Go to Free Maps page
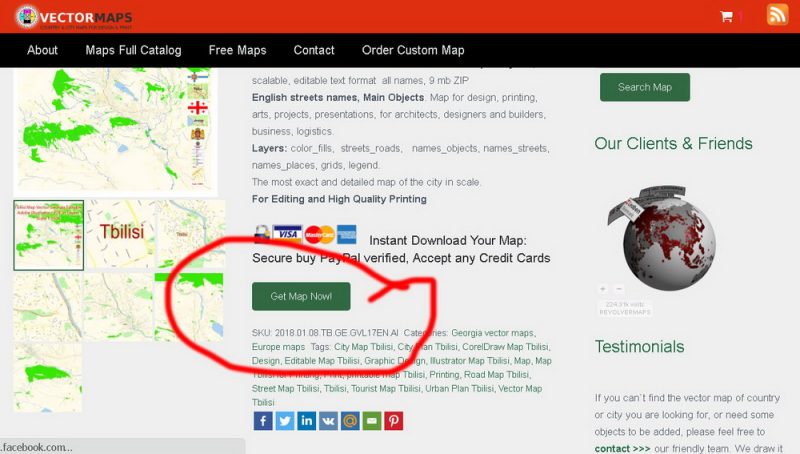 (237, 50)
